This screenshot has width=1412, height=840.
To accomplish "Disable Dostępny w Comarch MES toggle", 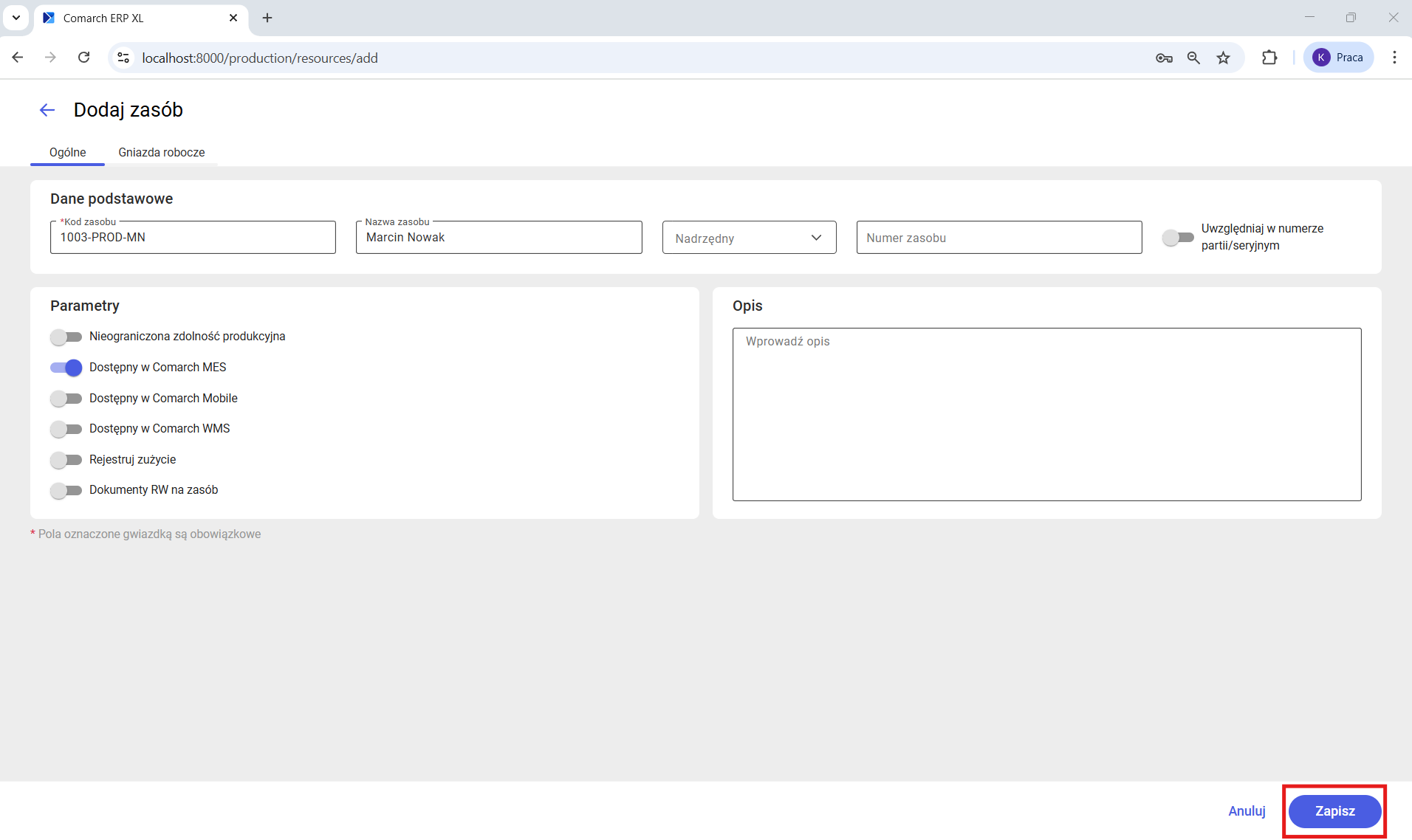I will [x=66, y=368].
